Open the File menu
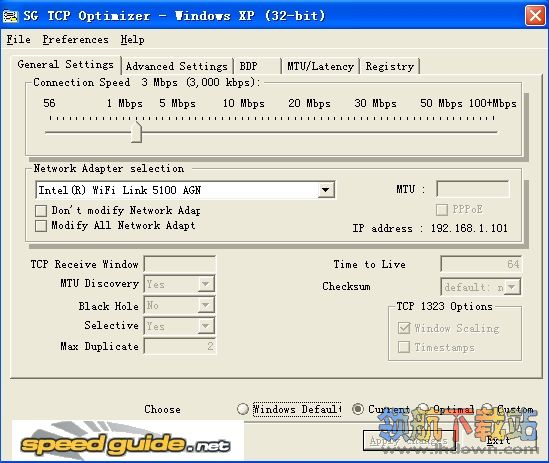 click(x=19, y=40)
